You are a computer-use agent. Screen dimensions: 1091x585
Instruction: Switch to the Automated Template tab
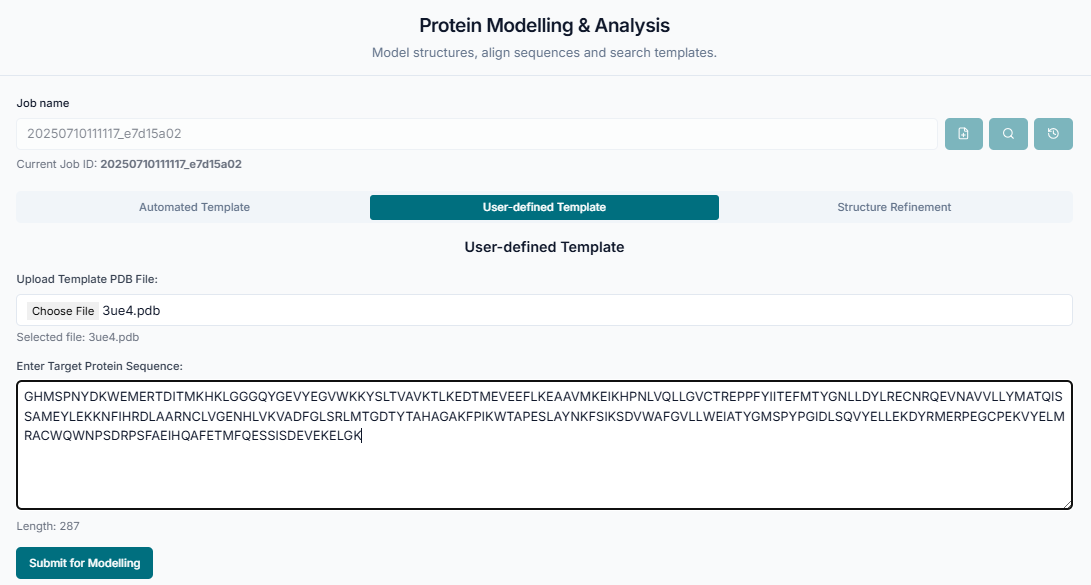tap(194, 207)
